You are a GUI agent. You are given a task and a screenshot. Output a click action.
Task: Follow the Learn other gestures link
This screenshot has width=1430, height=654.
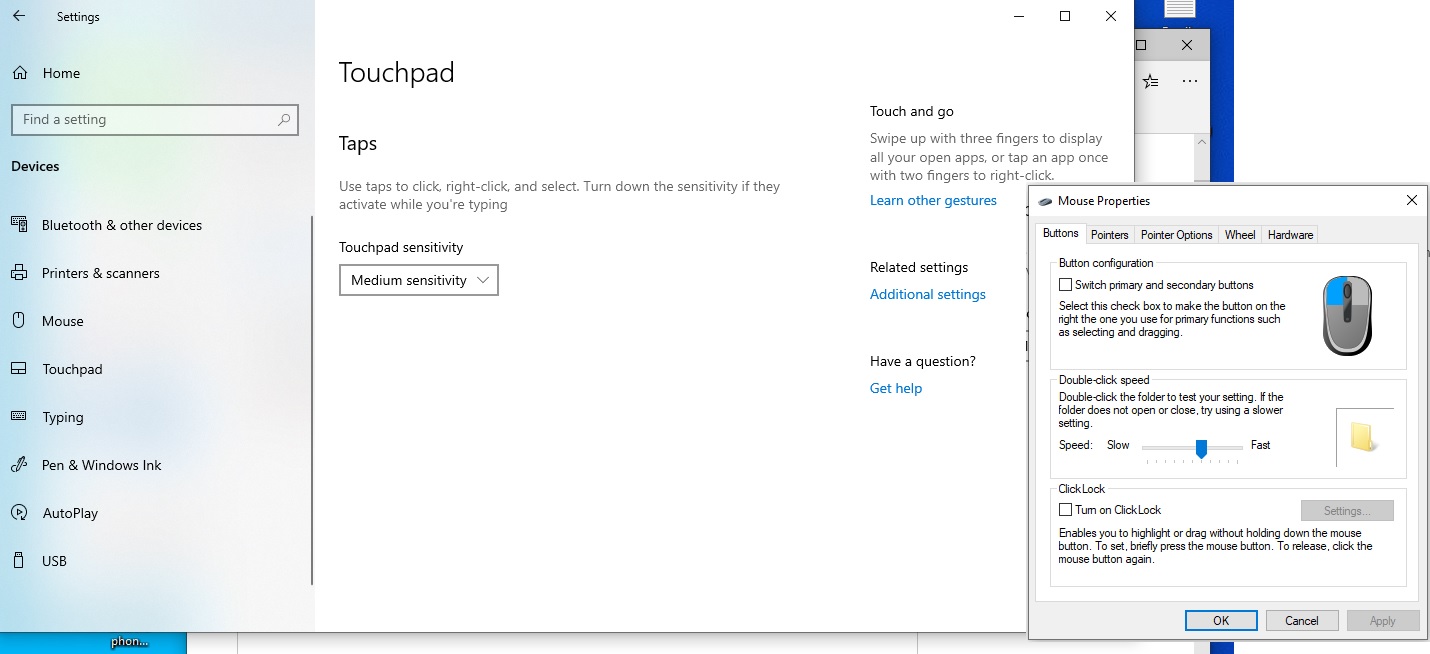(933, 200)
